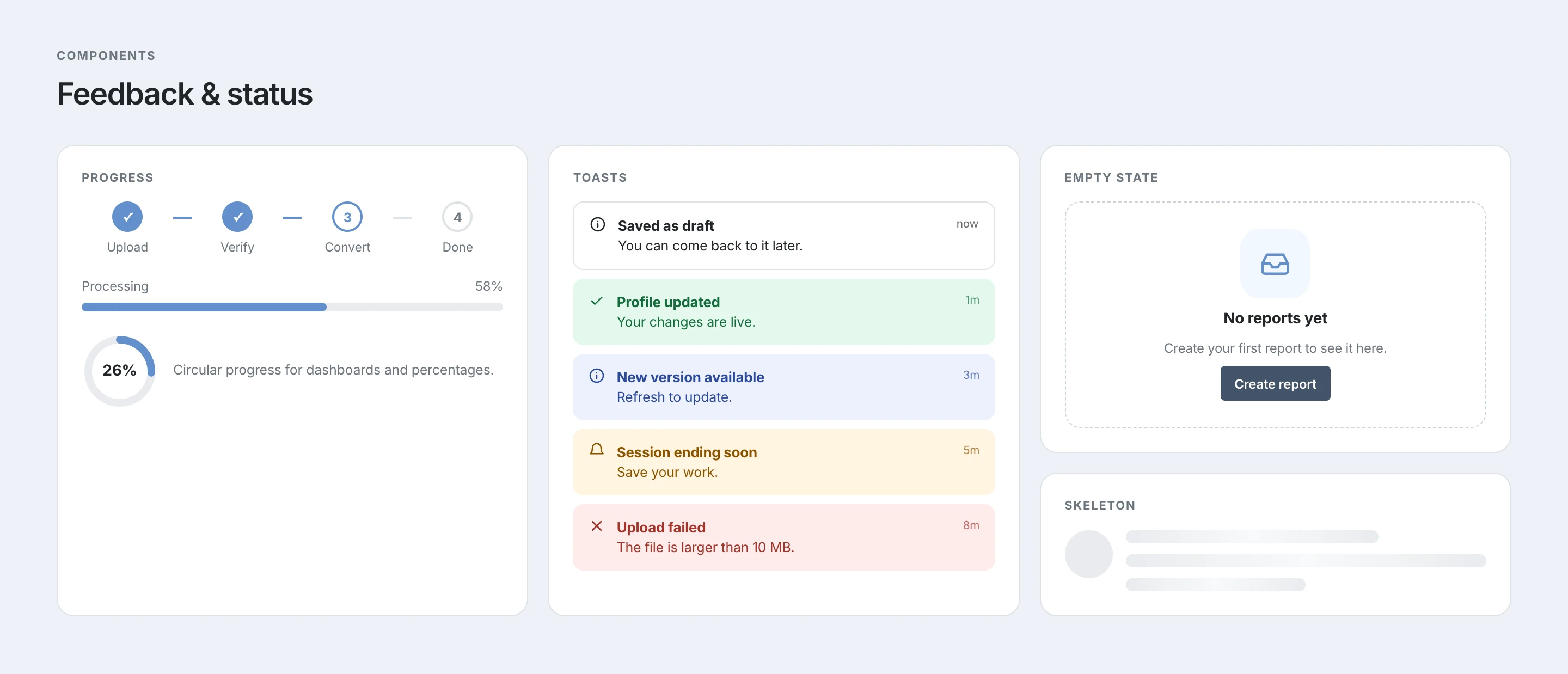Viewport: 1568px width, 674px height.
Task: Click 'You can come back to it later.' text
Action: [710, 246]
